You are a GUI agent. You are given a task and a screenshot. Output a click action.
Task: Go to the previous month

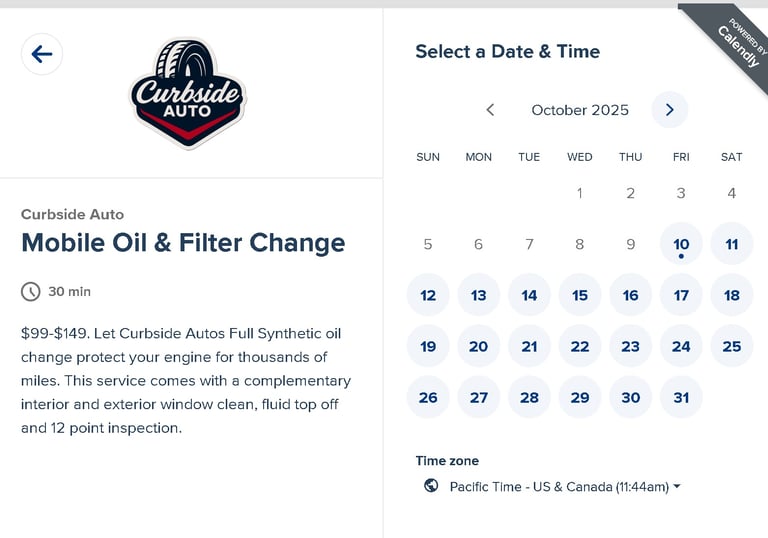click(x=490, y=110)
